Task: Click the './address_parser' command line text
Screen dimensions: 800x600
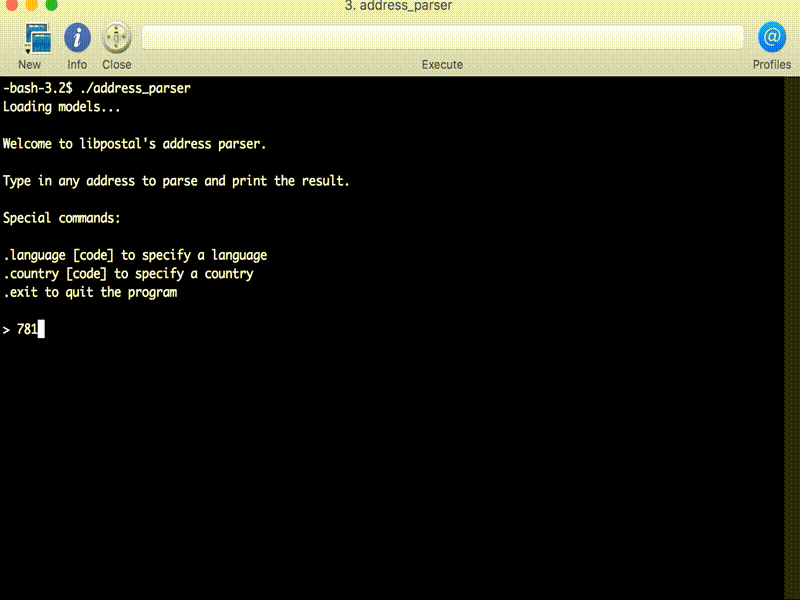Action: [135, 88]
